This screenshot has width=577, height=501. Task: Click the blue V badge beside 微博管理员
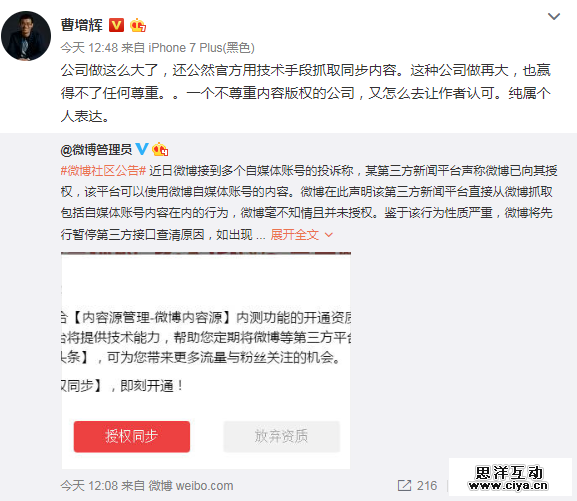click(x=142, y=149)
